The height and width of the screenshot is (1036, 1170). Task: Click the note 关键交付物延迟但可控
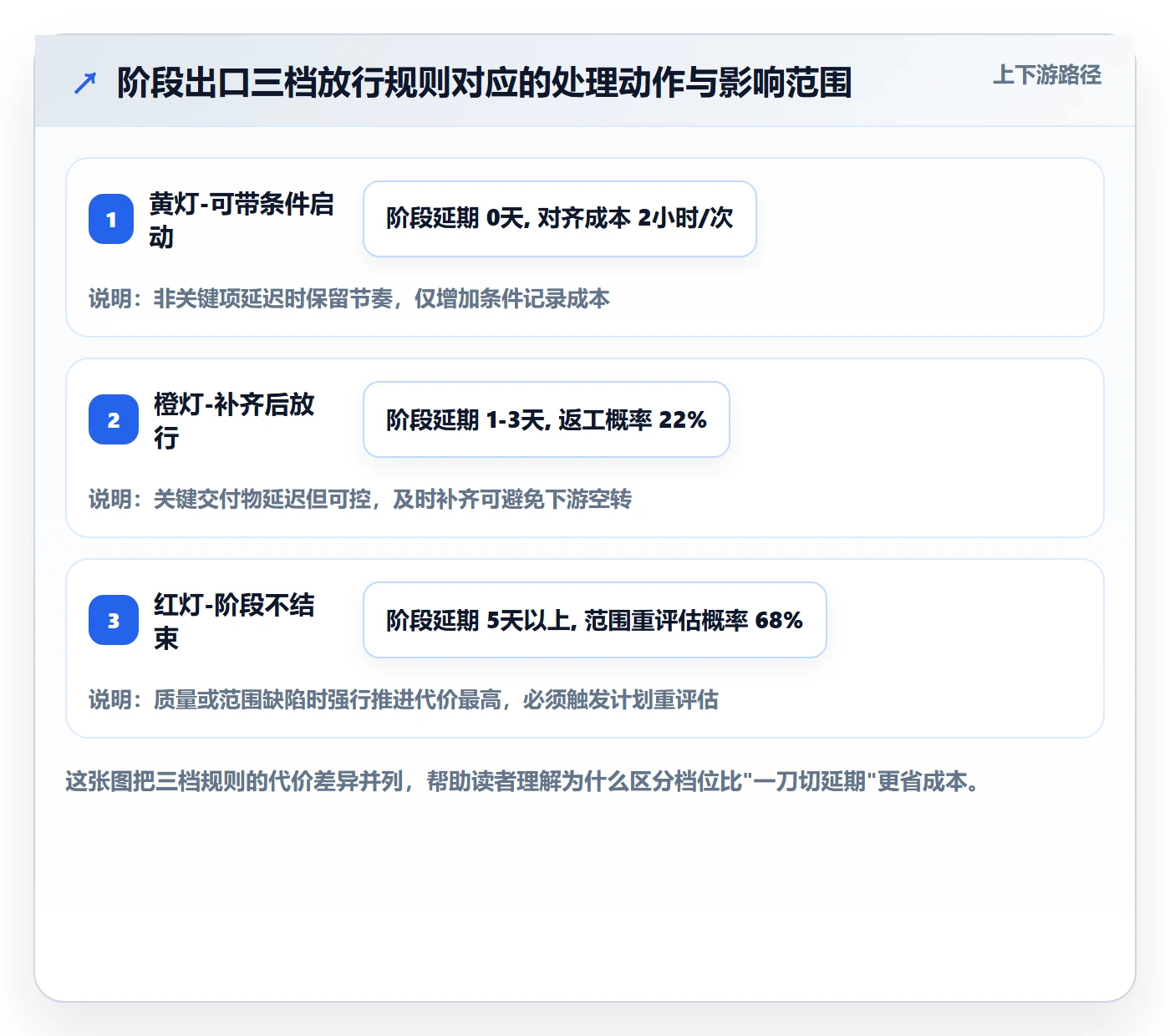tap(360, 499)
